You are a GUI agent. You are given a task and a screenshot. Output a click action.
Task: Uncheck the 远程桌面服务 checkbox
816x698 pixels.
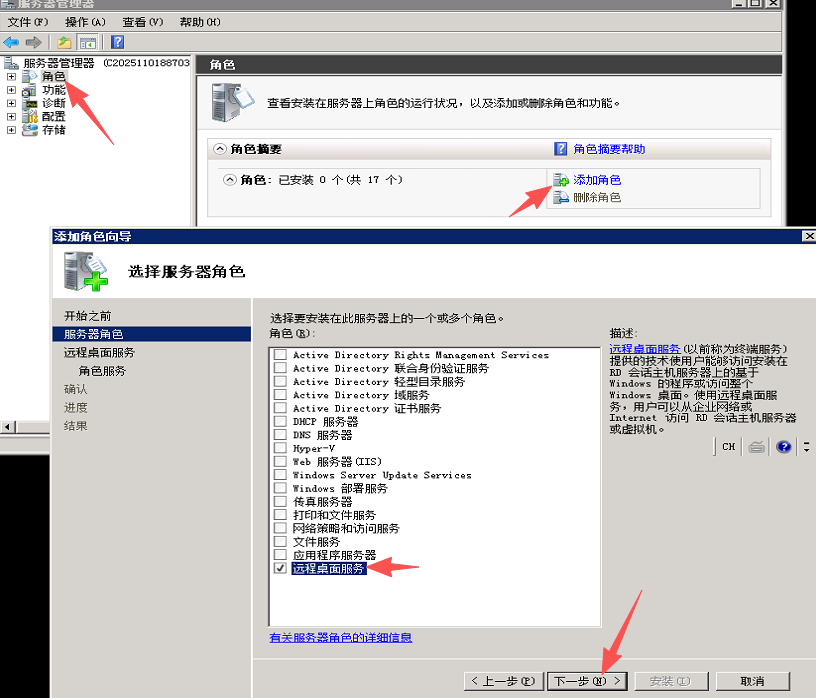[x=280, y=568]
